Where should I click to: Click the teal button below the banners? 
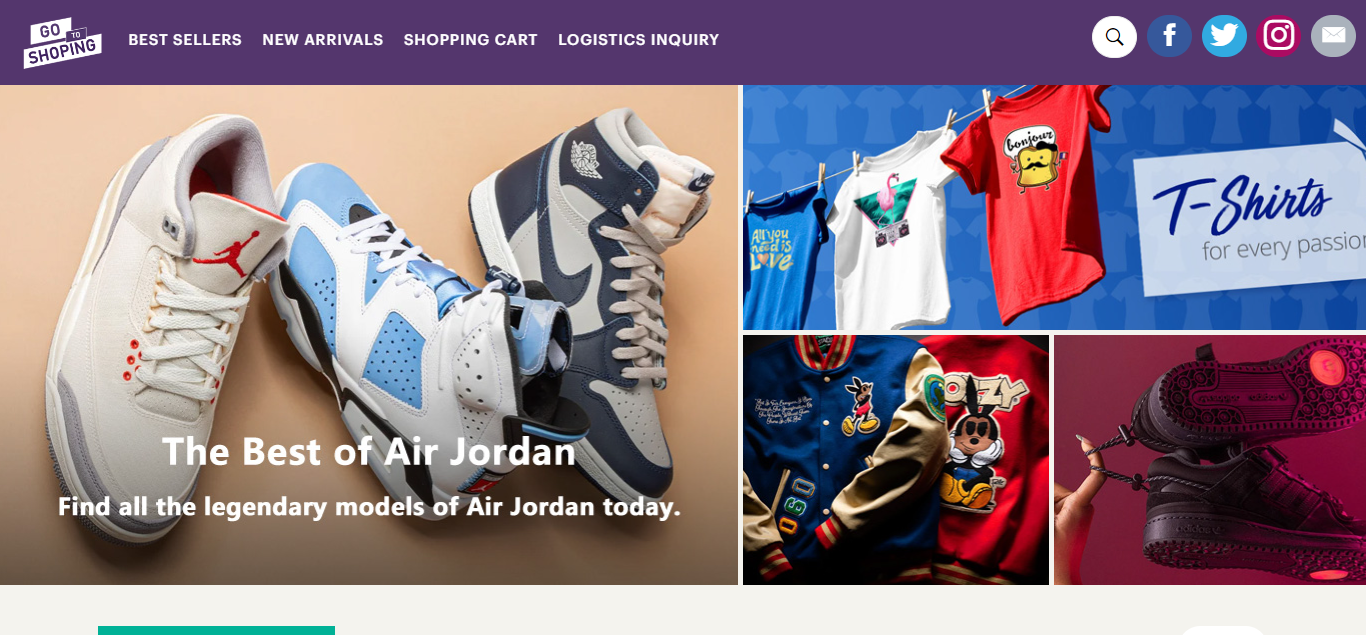click(x=216, y=630)
